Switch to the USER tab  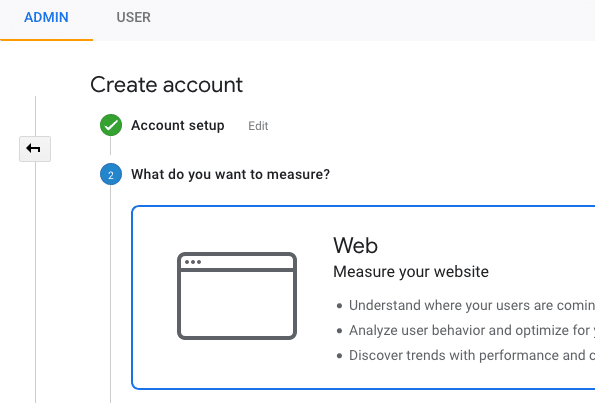[133, 17]
